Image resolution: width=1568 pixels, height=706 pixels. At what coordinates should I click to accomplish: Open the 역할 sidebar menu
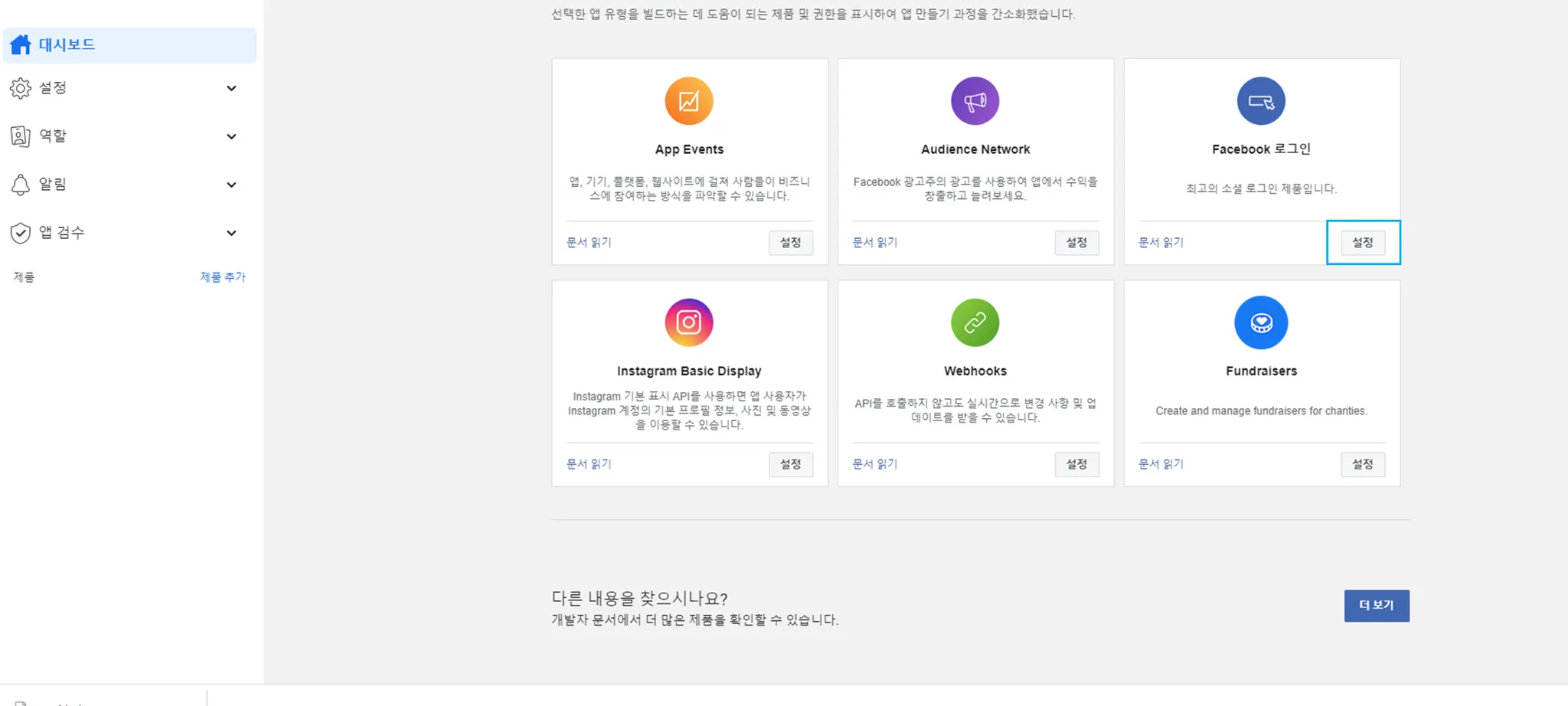(x=129, y=136)
